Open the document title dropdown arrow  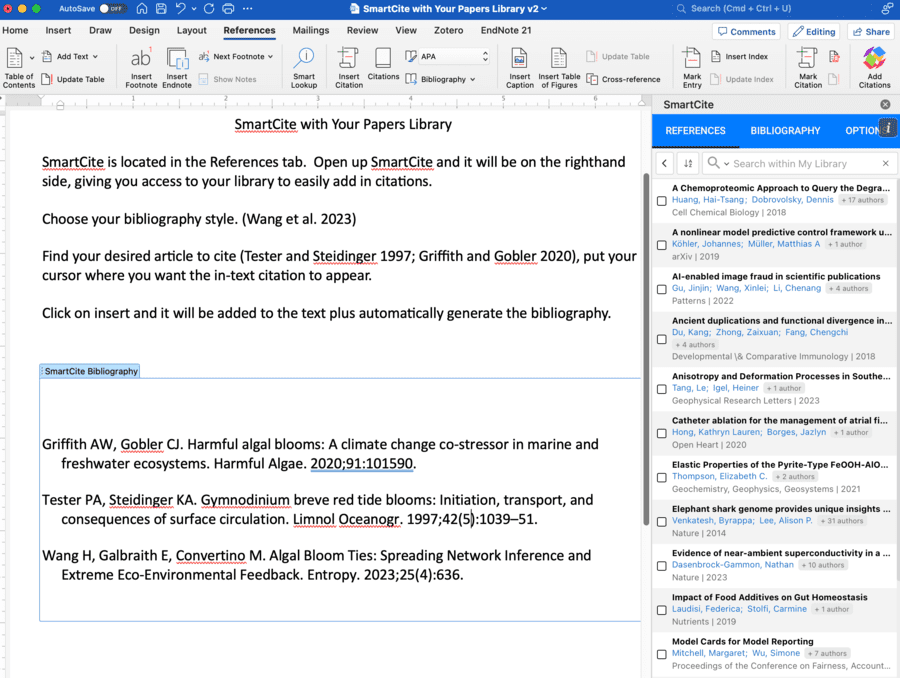coord(544,9)
